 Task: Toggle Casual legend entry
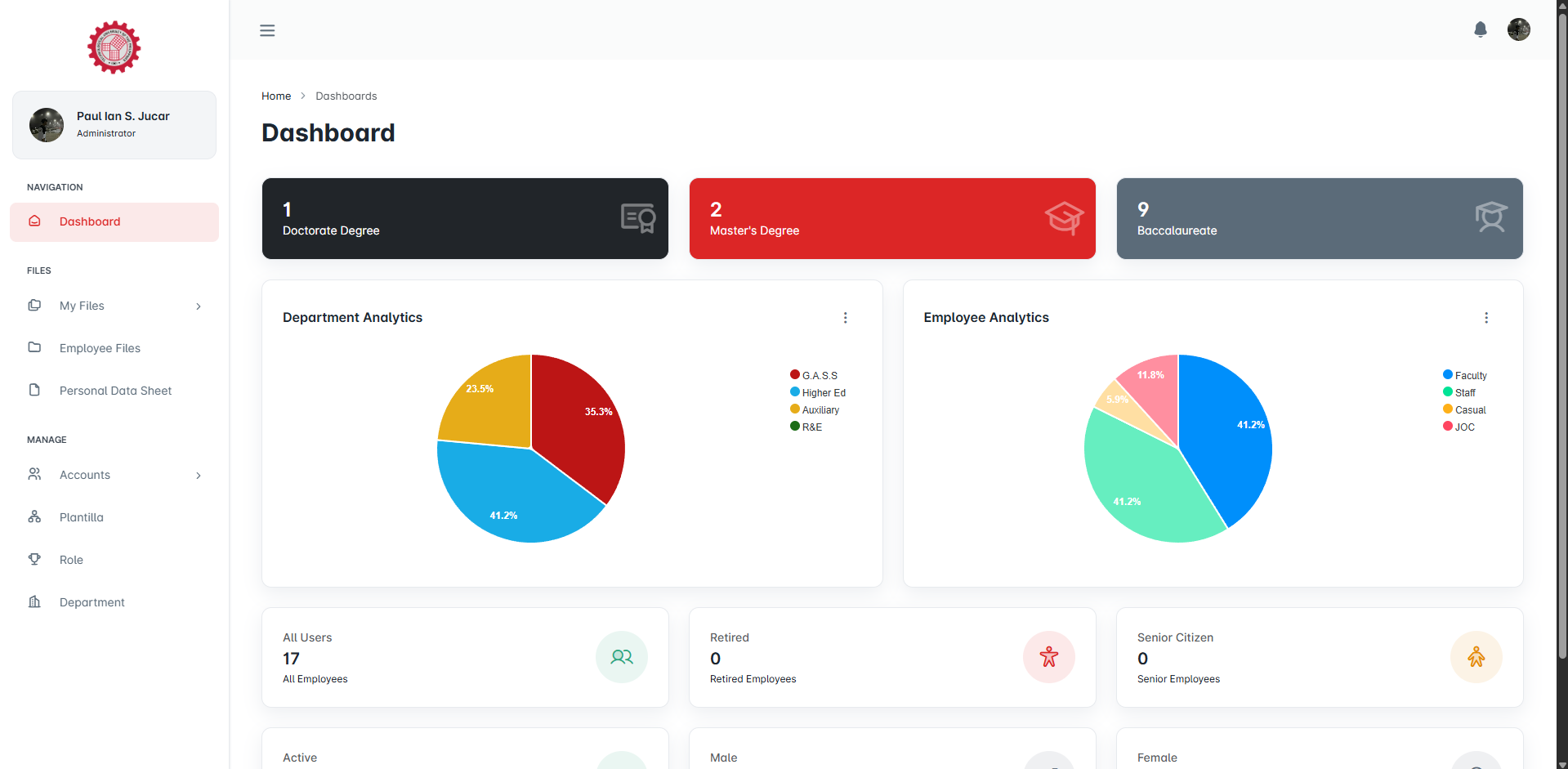point(1464,409)
